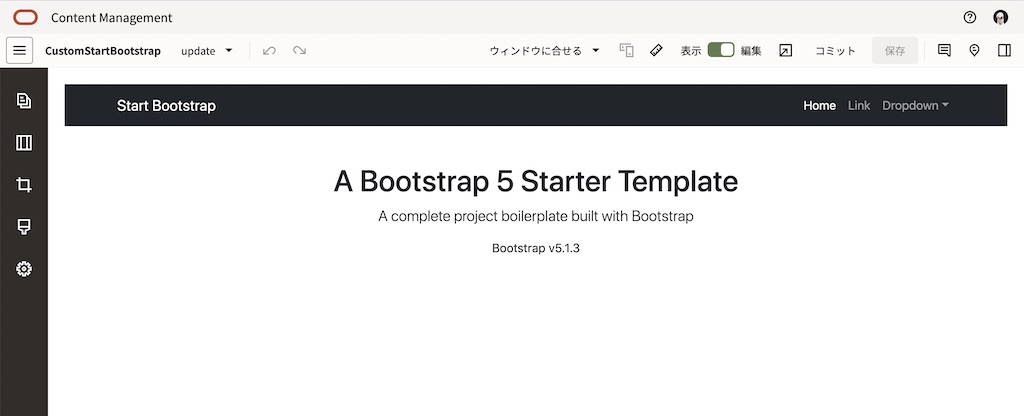Open preview in new window icon
1024x416 pixels.
785,50
